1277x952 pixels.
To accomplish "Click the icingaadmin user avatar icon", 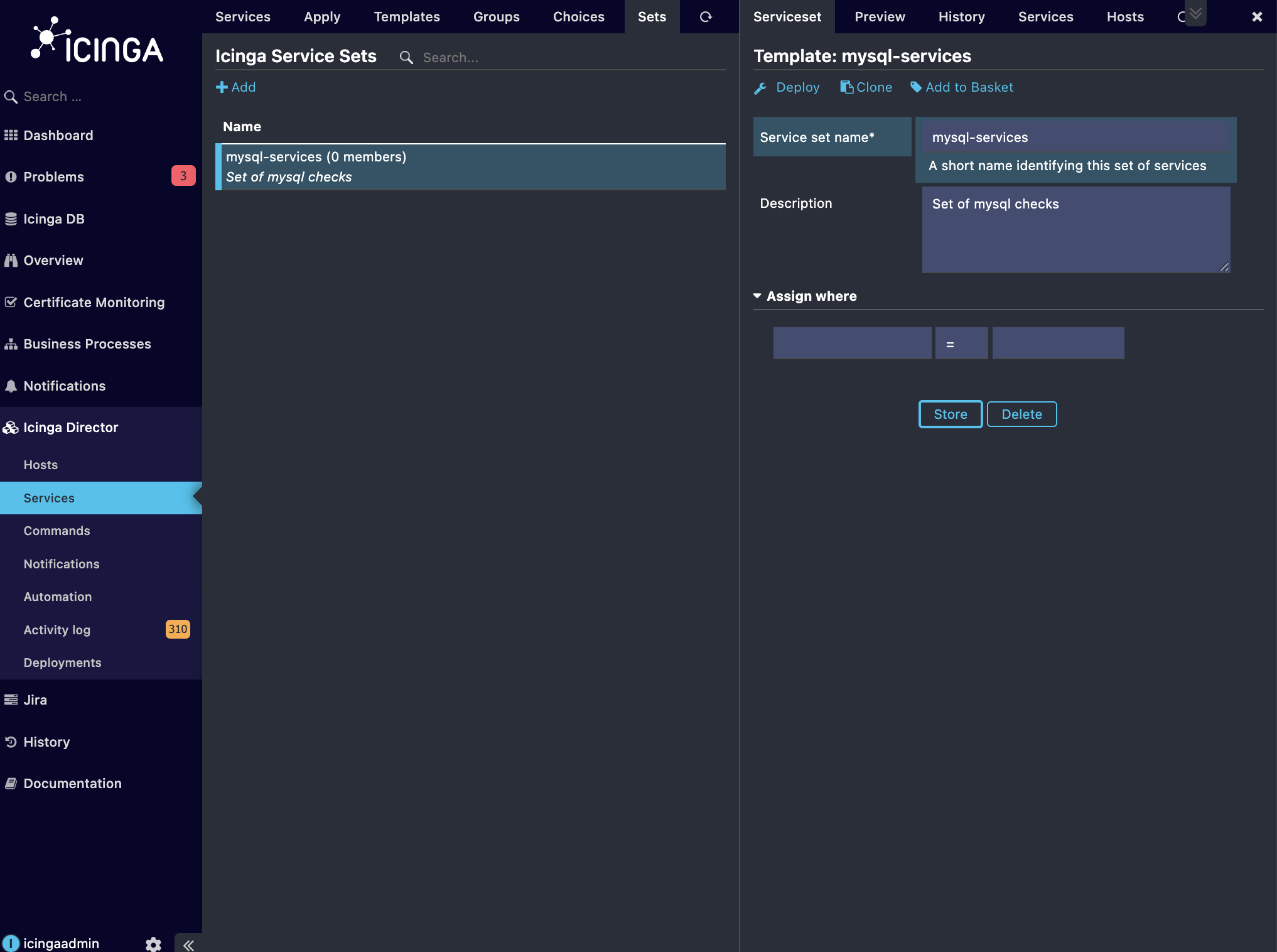I will click(11, 943).
